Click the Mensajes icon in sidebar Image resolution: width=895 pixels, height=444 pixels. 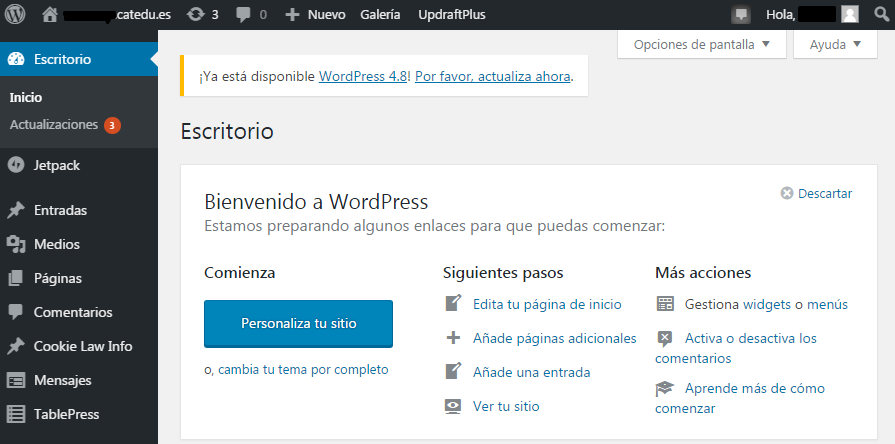pyautogui.click(x=16, y=381)
